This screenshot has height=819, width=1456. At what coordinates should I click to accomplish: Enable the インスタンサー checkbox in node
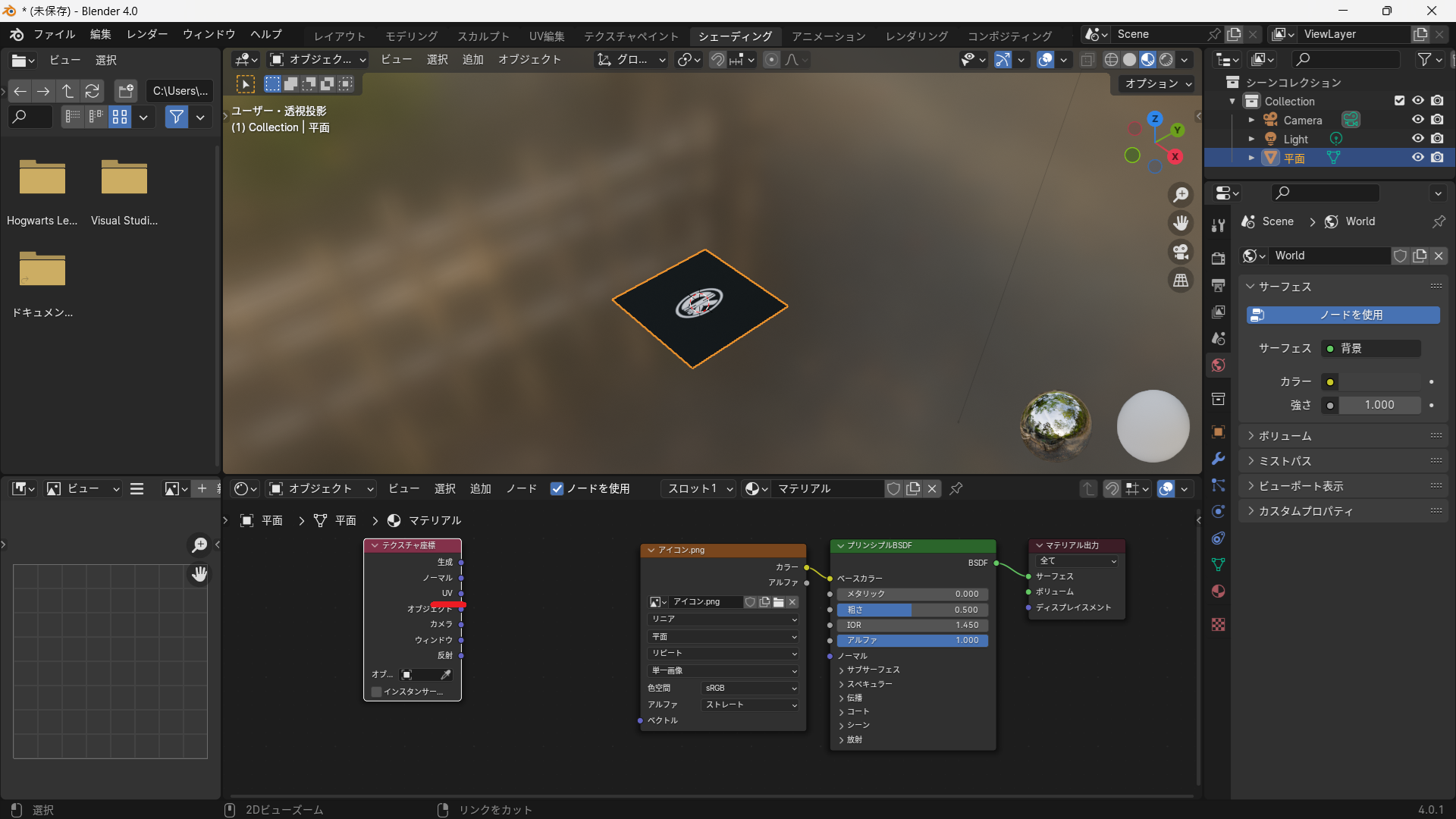click(x=377, y=692)
